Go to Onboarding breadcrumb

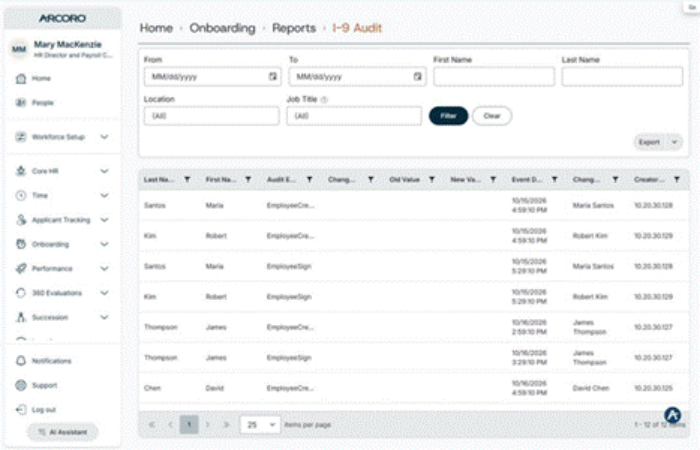point(222,28)
